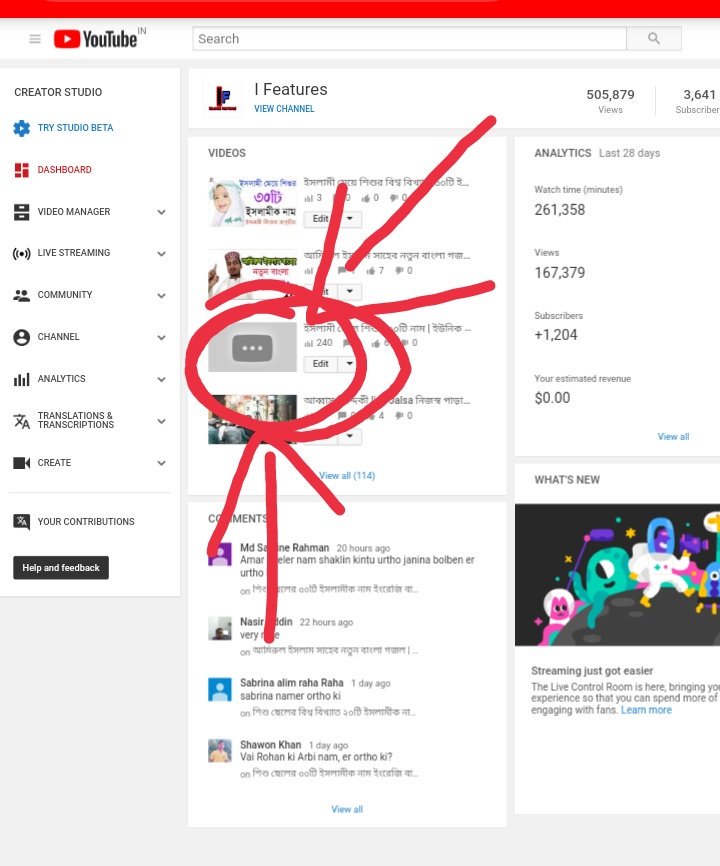The width and height of the screenshot is (720, 866).
Task: Open the hamburger guide menu icon
Action: [35, 39]
